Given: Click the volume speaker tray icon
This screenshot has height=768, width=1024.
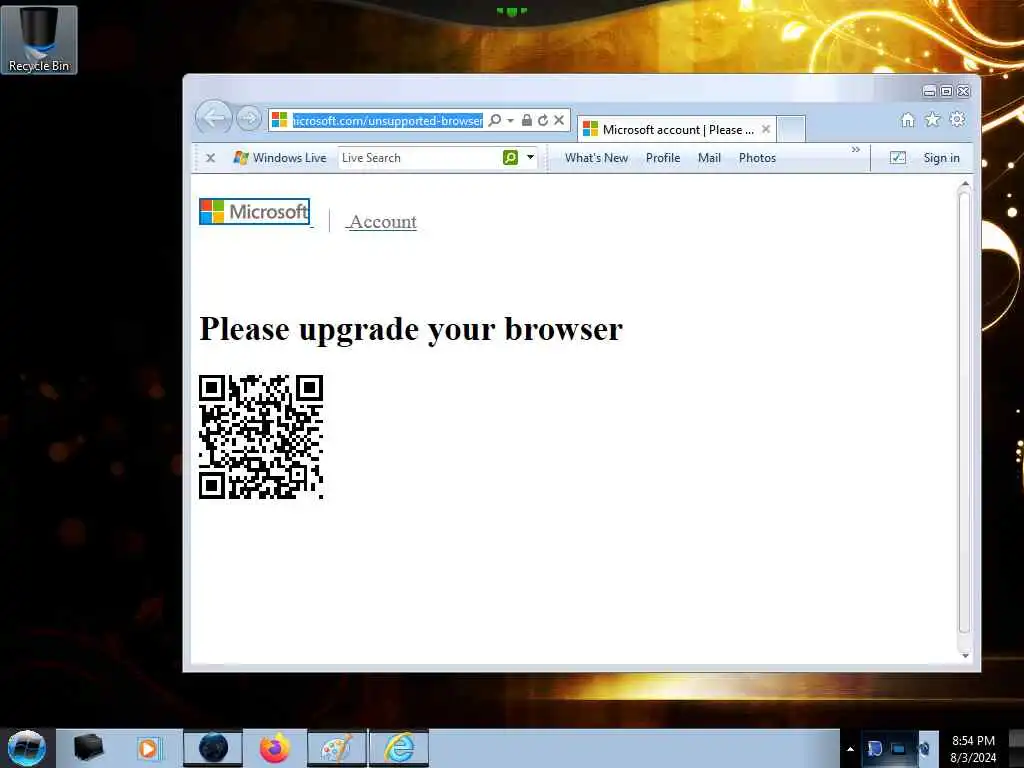Looking at the screenshot, I should [x=924, y=749].
